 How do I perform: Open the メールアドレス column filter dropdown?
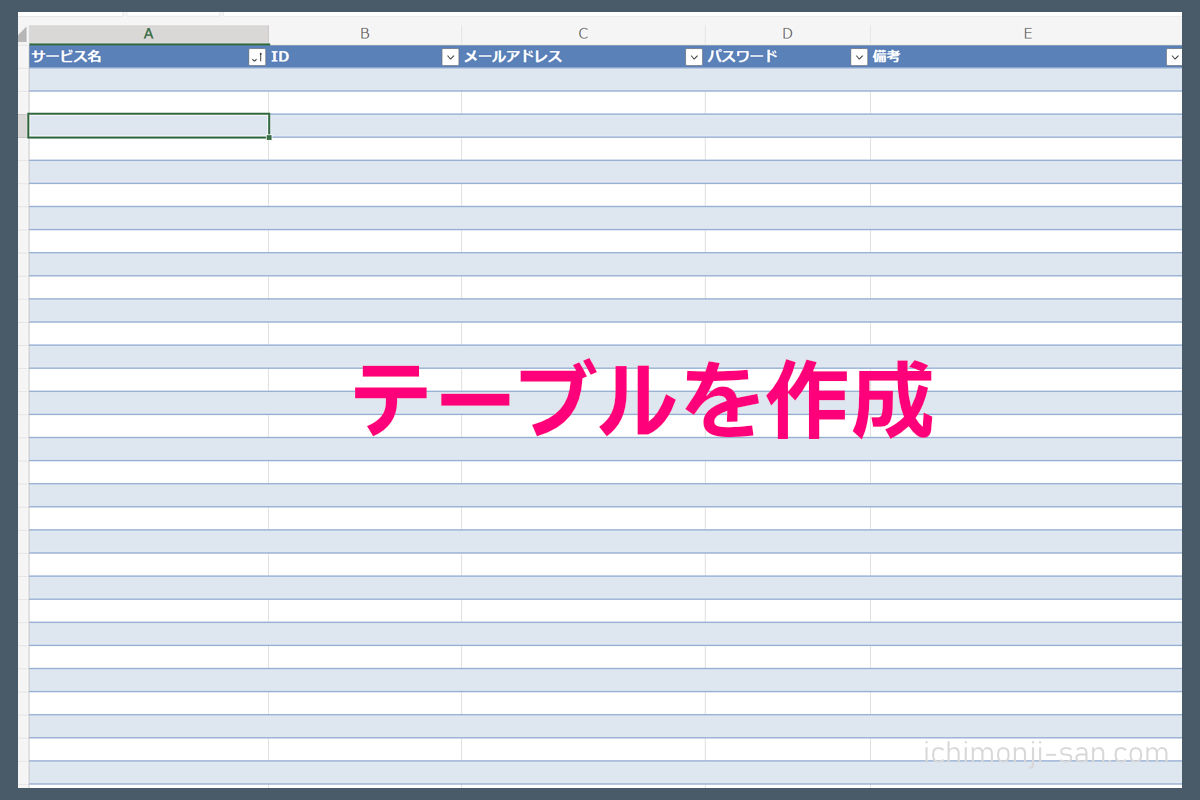click(694, 57)
